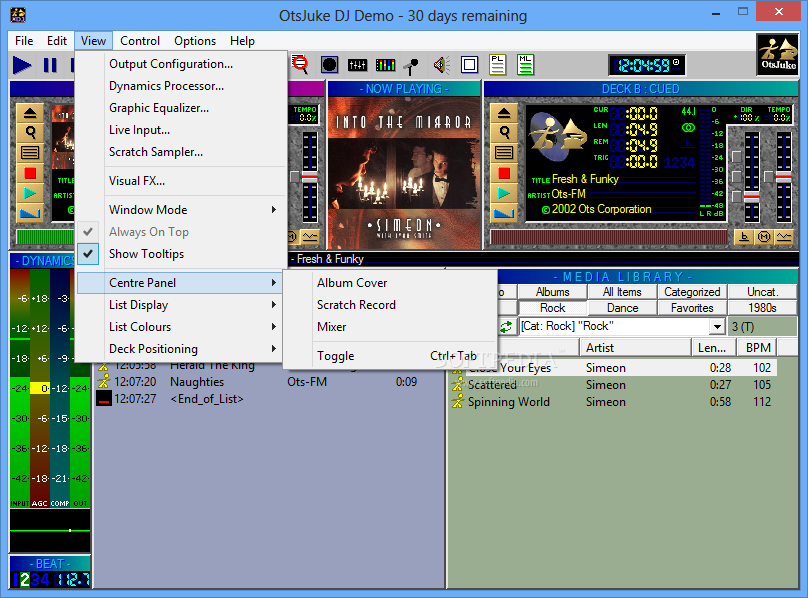Click Deck A red stop button
The height and width of the screenshot is (598, 808).
(30, 173)
